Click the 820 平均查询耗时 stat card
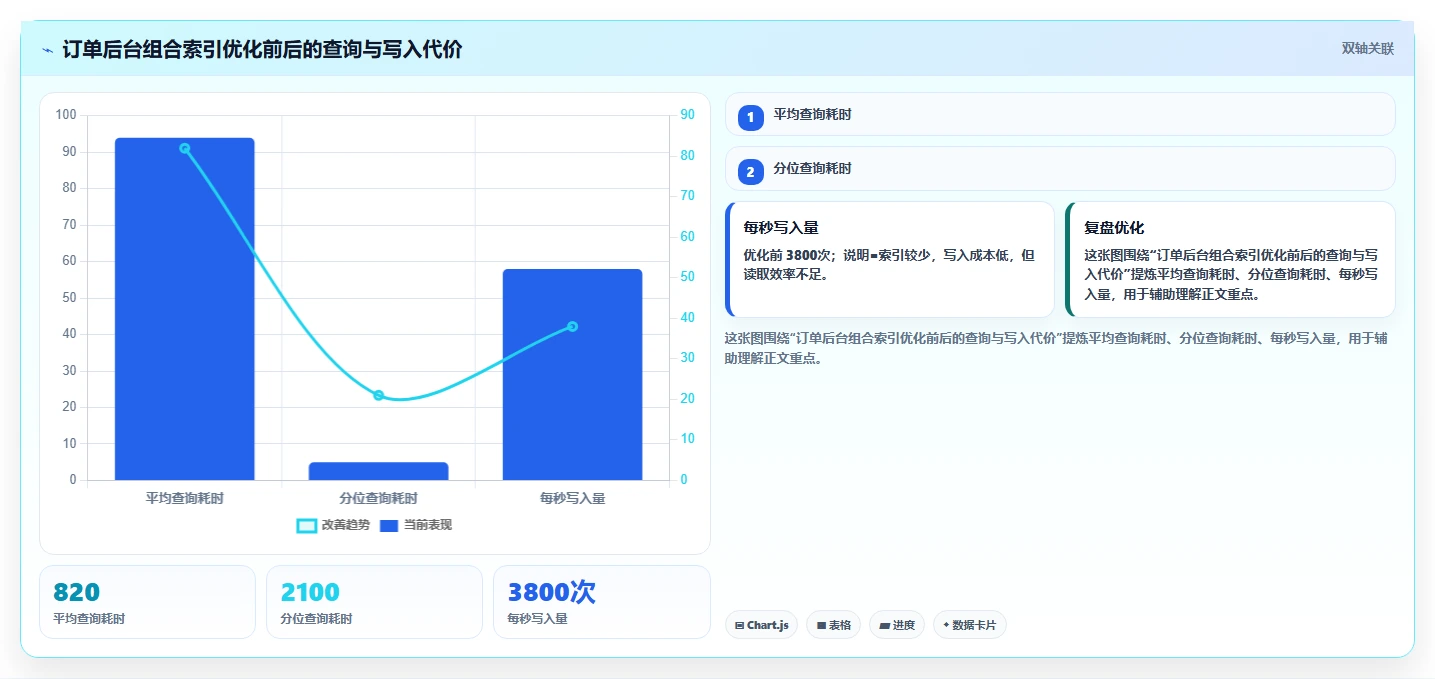 pos(148,602)
